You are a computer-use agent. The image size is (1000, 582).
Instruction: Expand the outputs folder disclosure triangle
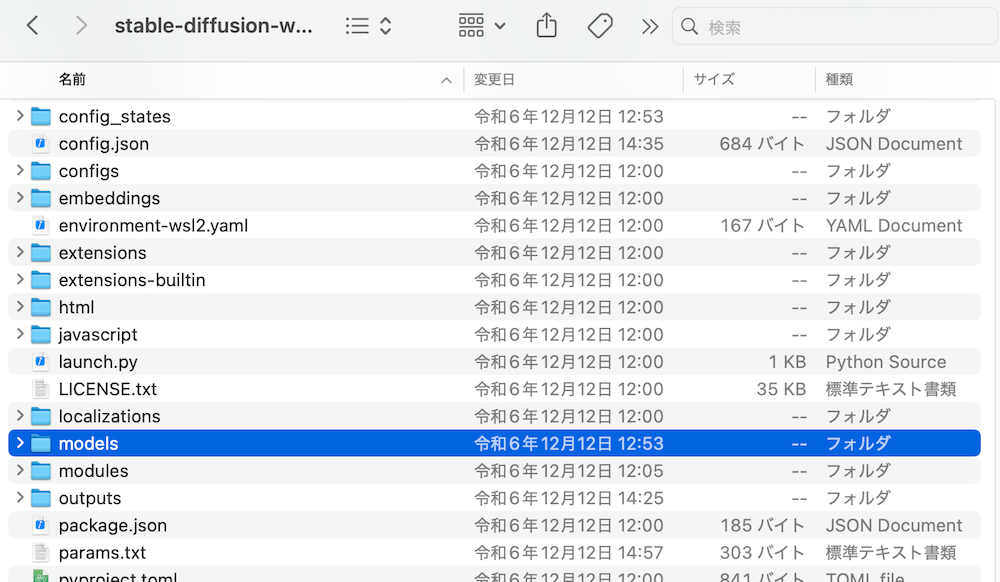19,498
